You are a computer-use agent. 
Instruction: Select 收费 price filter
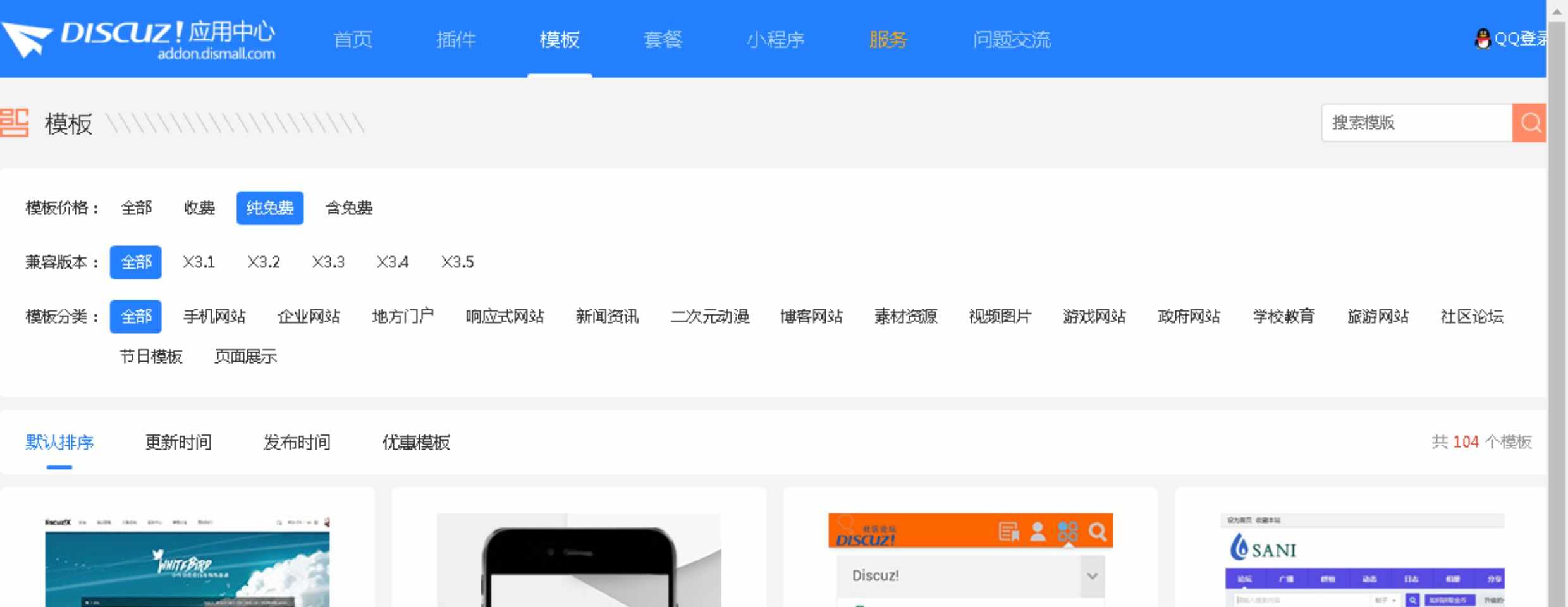click(x=199, y=208)
